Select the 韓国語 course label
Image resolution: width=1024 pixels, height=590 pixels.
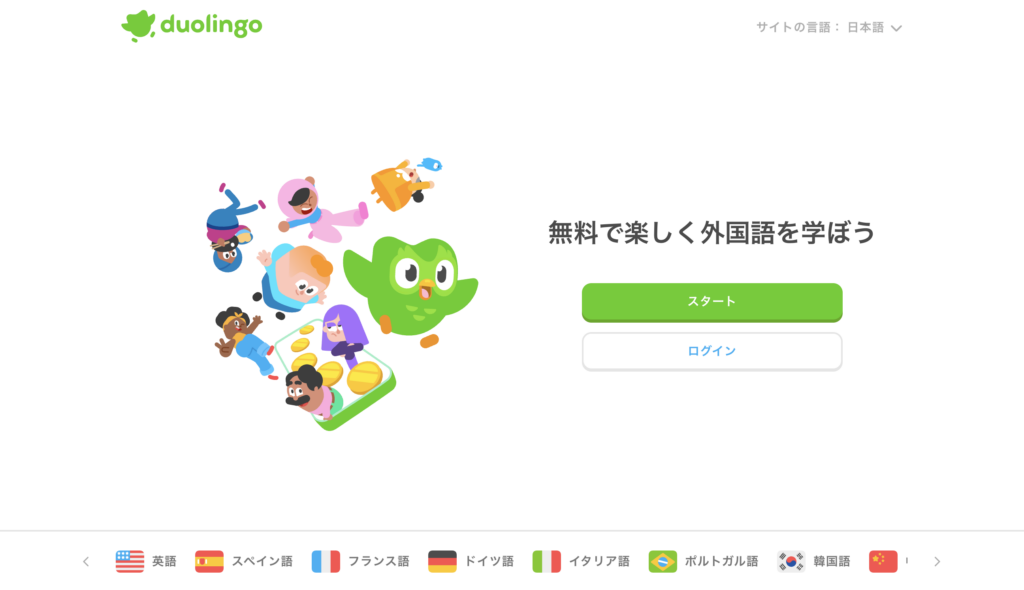pyautogui.click(x=831, y=561)
